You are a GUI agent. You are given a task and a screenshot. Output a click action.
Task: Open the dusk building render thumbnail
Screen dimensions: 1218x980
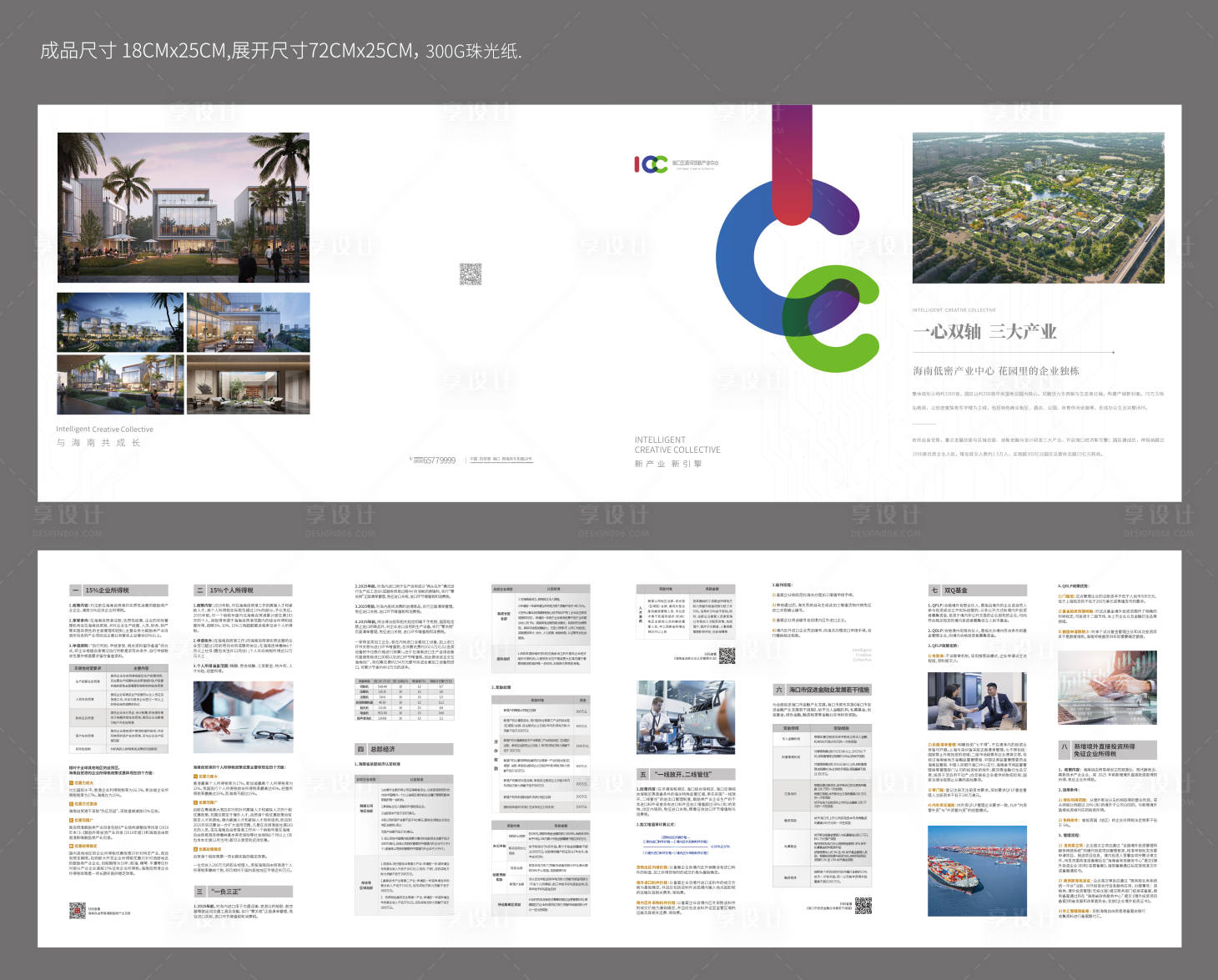point(248,322)
